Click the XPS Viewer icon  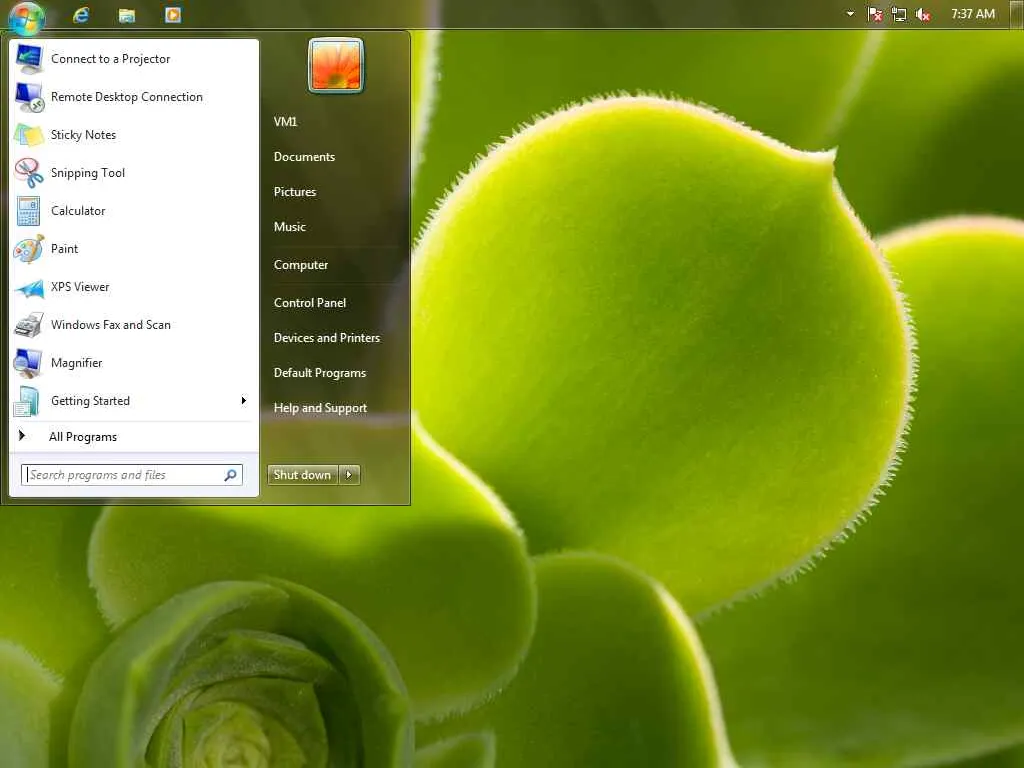tap(29, 287)
